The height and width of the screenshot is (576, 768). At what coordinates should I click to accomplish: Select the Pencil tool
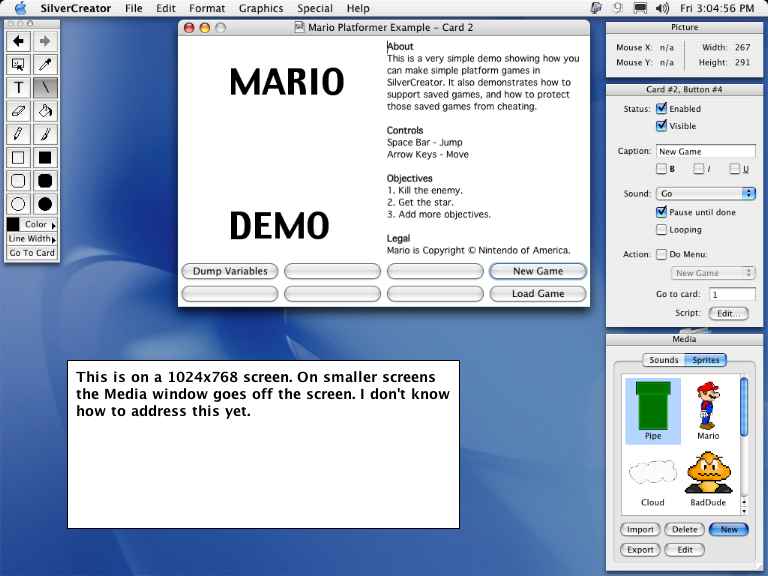[x=18, y=134]
